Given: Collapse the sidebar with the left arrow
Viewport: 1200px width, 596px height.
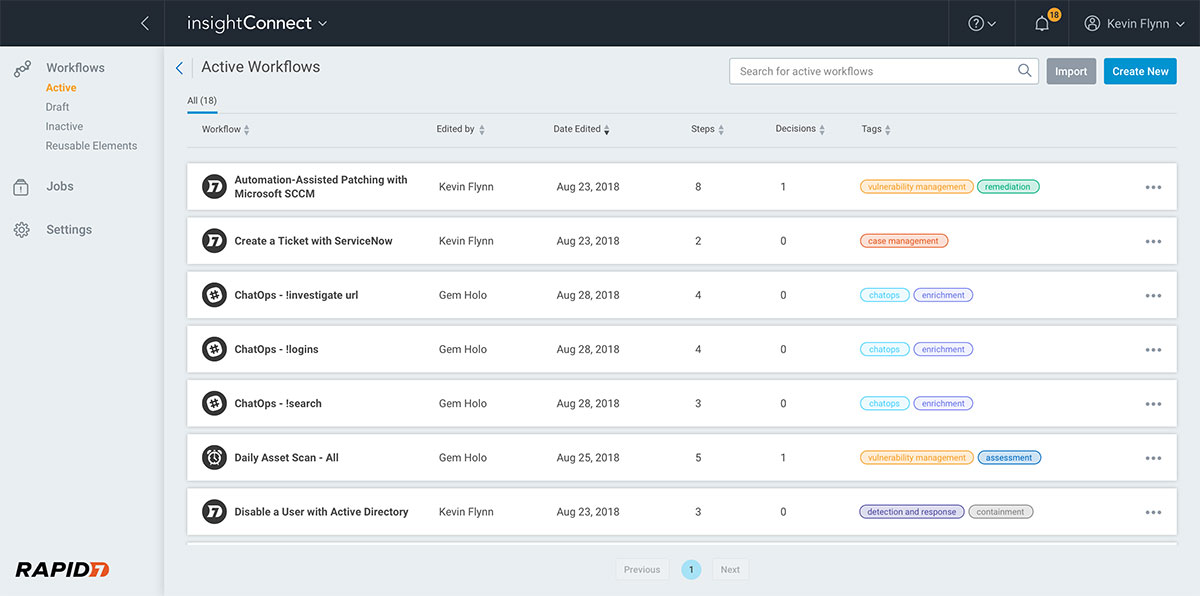Looking at the screenshot, I should [145, 23].
